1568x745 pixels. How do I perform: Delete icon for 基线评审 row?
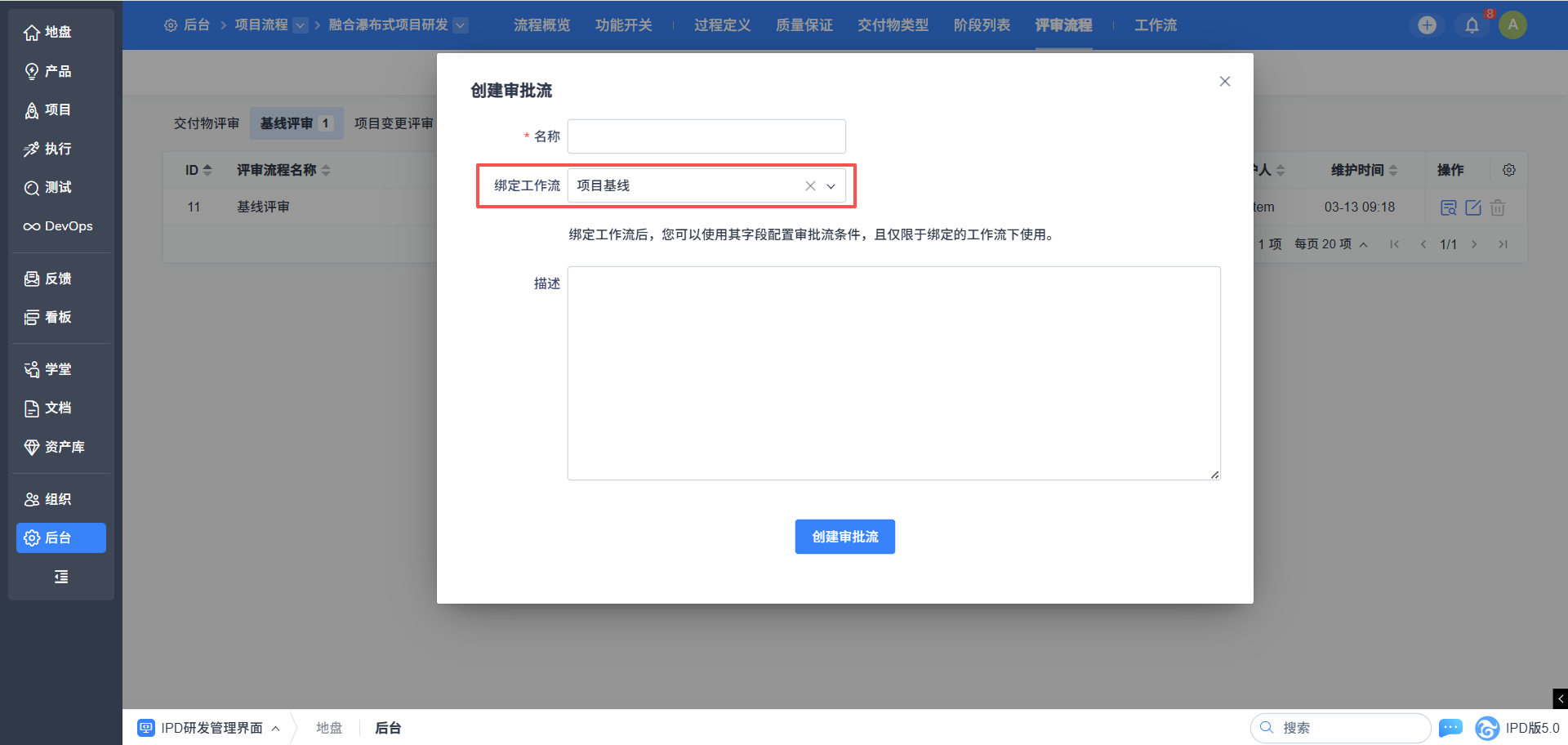coord(1498,207)
